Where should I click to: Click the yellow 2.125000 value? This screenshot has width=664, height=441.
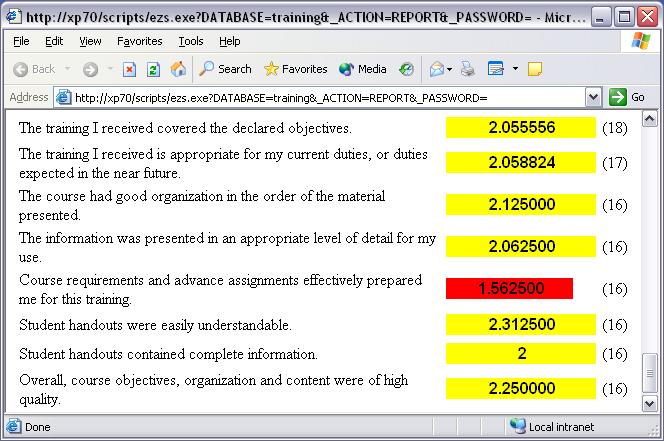[x=522, y=204]
